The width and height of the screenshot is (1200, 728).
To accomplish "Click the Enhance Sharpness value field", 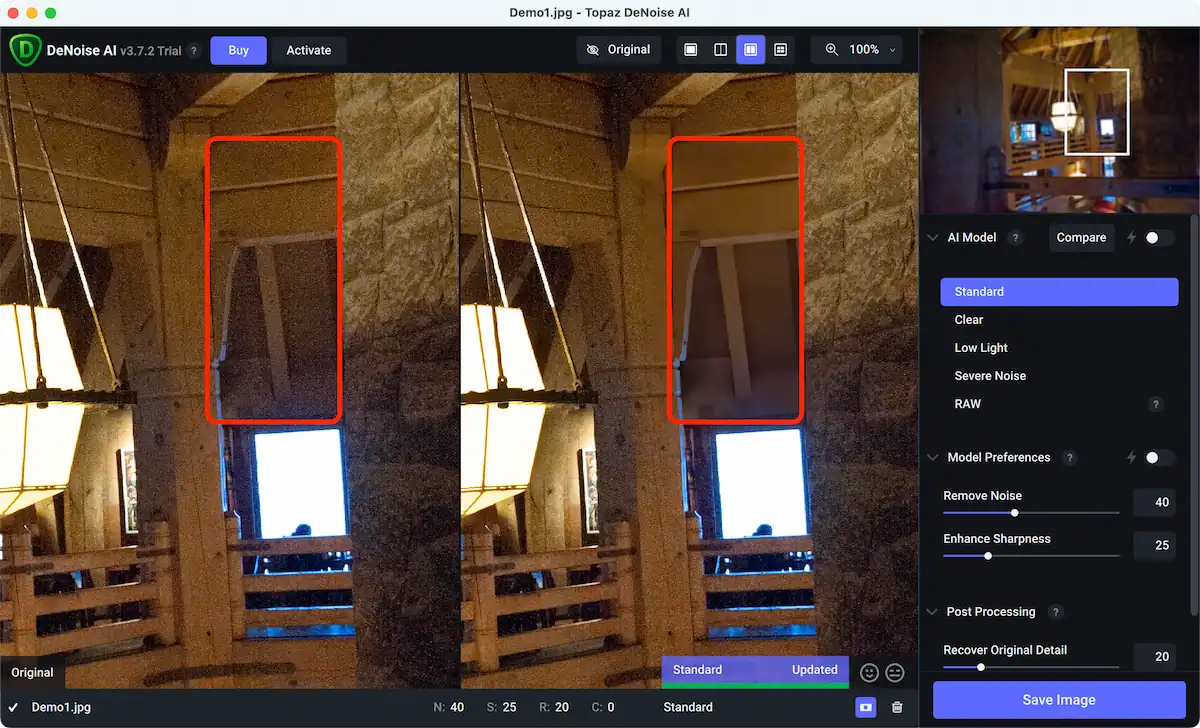I will (1154, 546).
